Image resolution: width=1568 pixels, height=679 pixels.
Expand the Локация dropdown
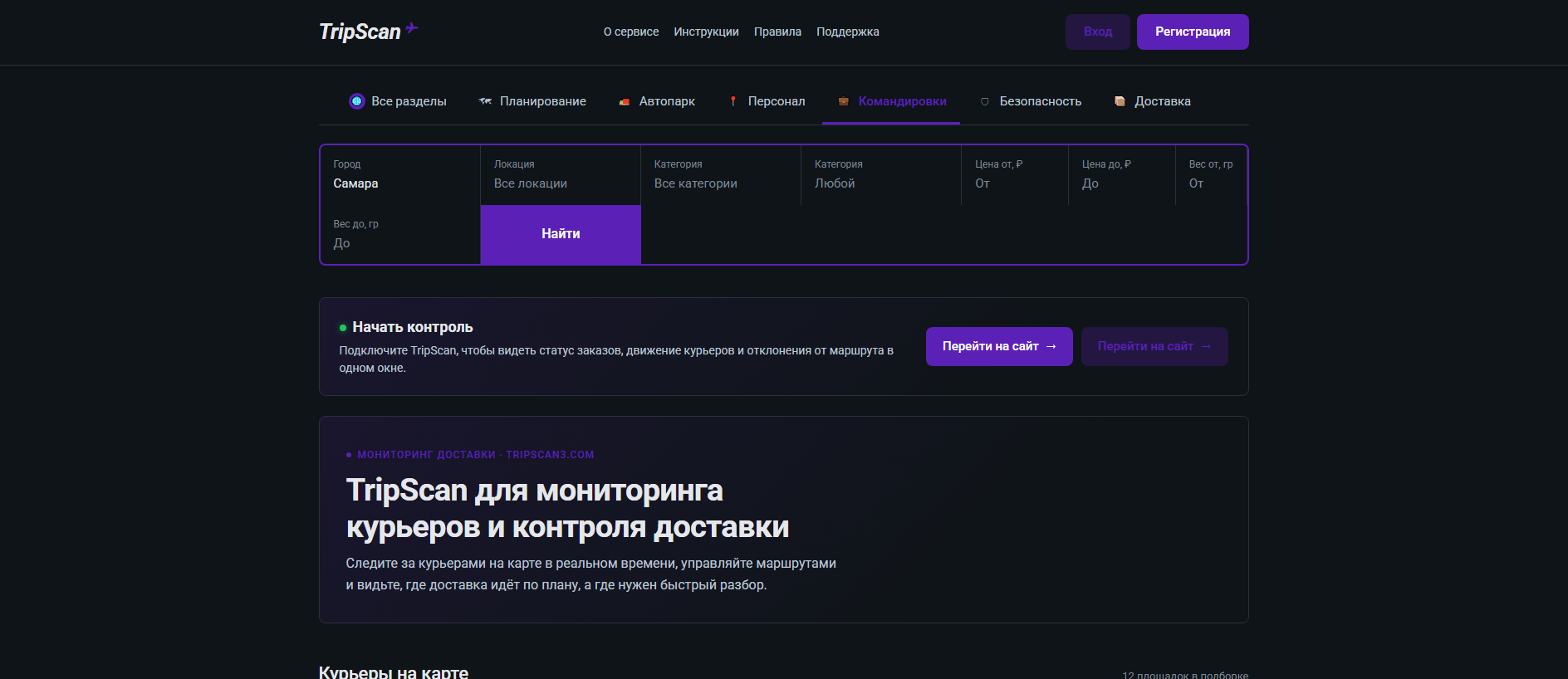[x=561, y=175]
